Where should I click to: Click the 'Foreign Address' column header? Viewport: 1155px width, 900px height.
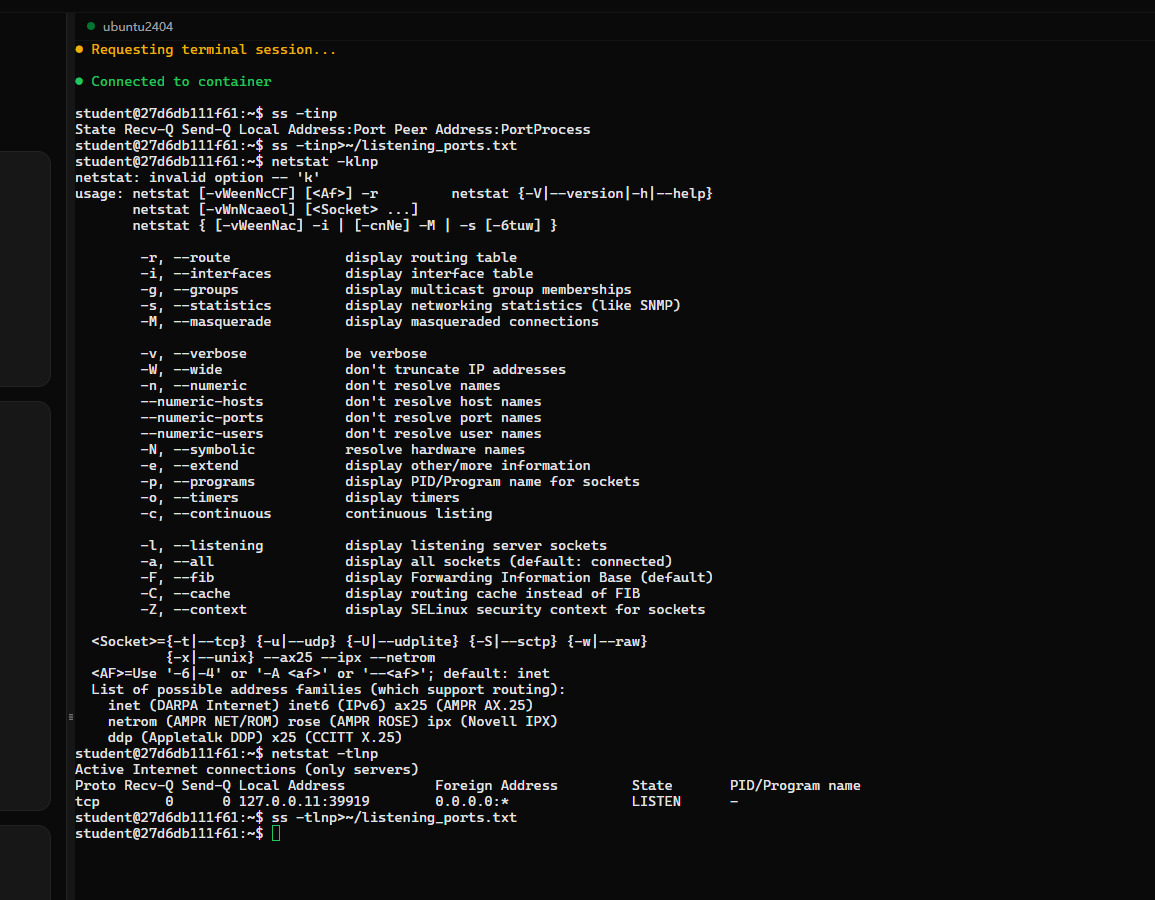coord(496,785)
